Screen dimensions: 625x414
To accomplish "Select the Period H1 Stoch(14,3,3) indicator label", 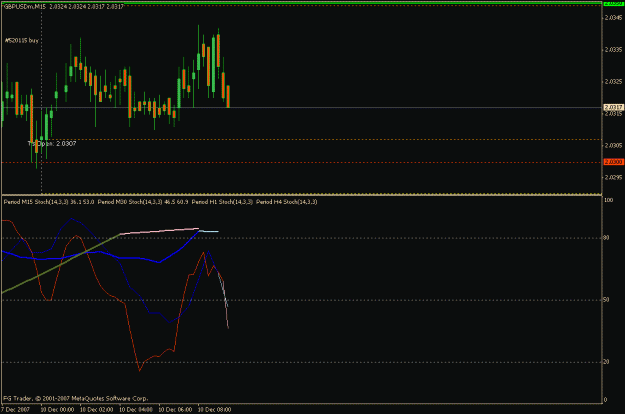I will click(x=222, y=202).
